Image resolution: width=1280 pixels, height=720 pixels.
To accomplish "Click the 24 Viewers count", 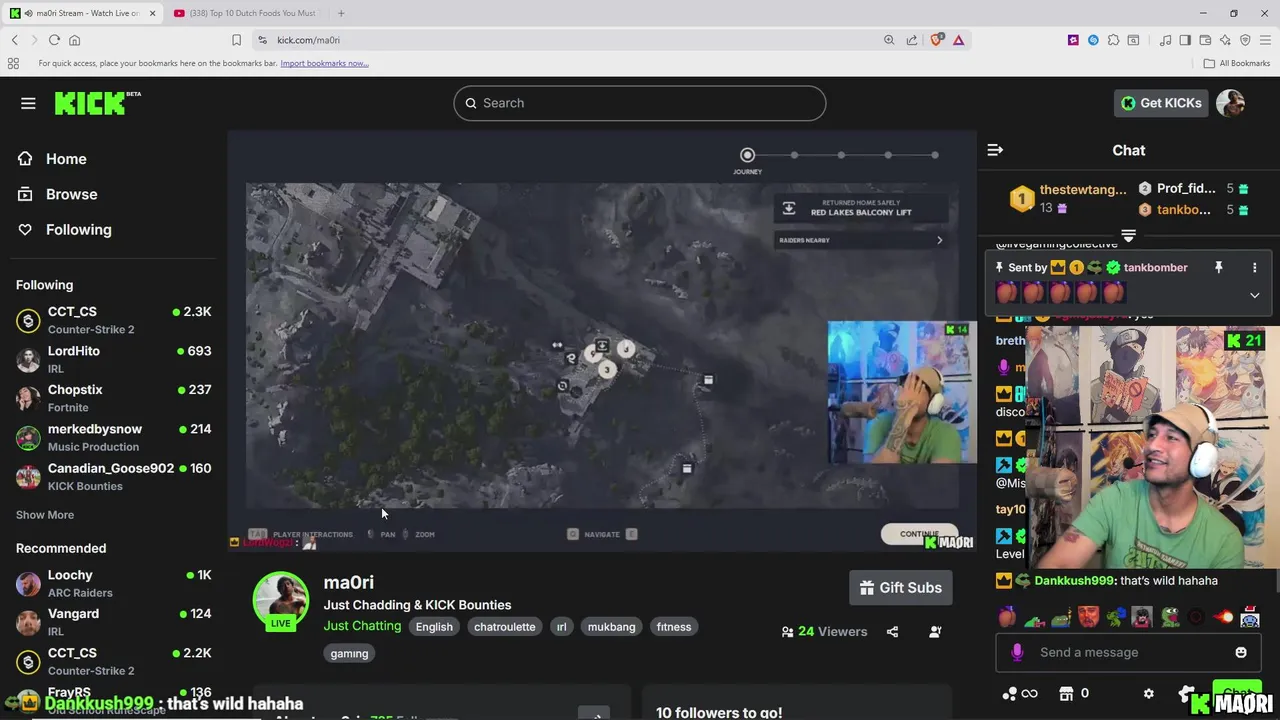I will coord(824,632).
